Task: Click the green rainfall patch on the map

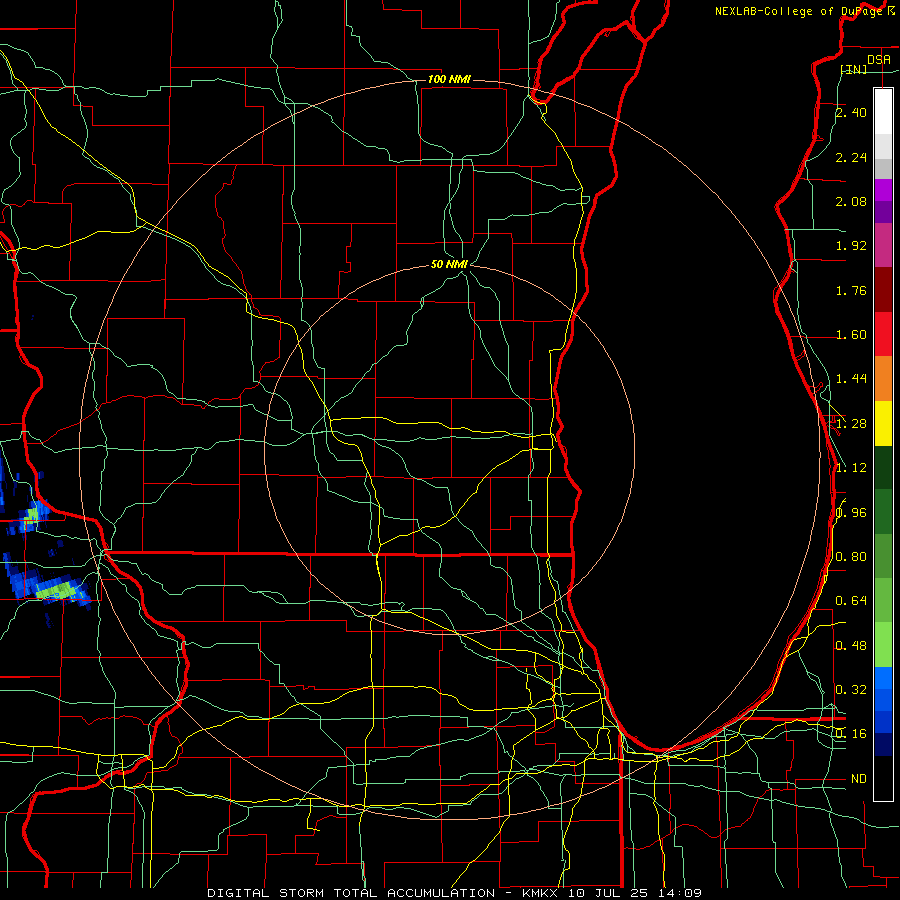Action: pyautogui.click(x=58, y=590)
